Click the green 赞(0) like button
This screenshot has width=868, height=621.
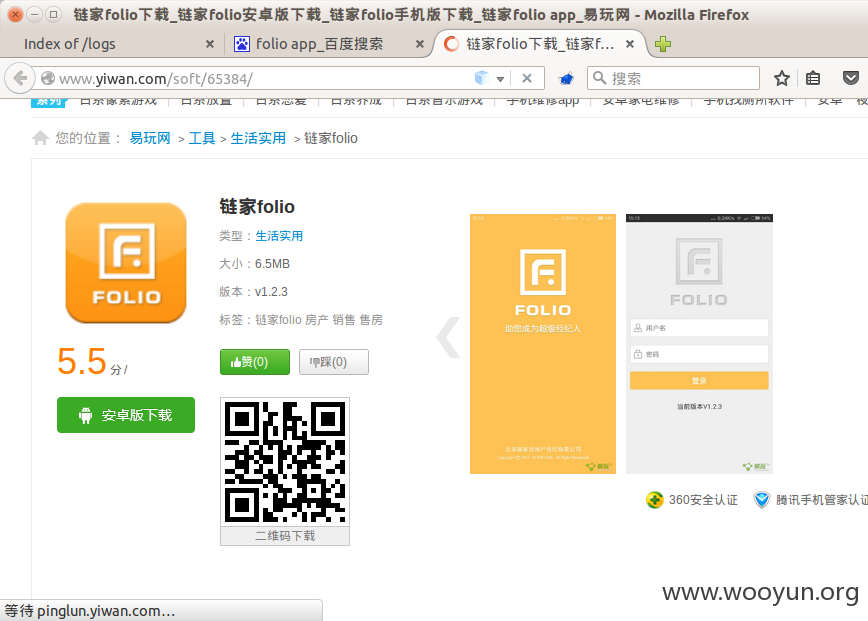point(255,362)
